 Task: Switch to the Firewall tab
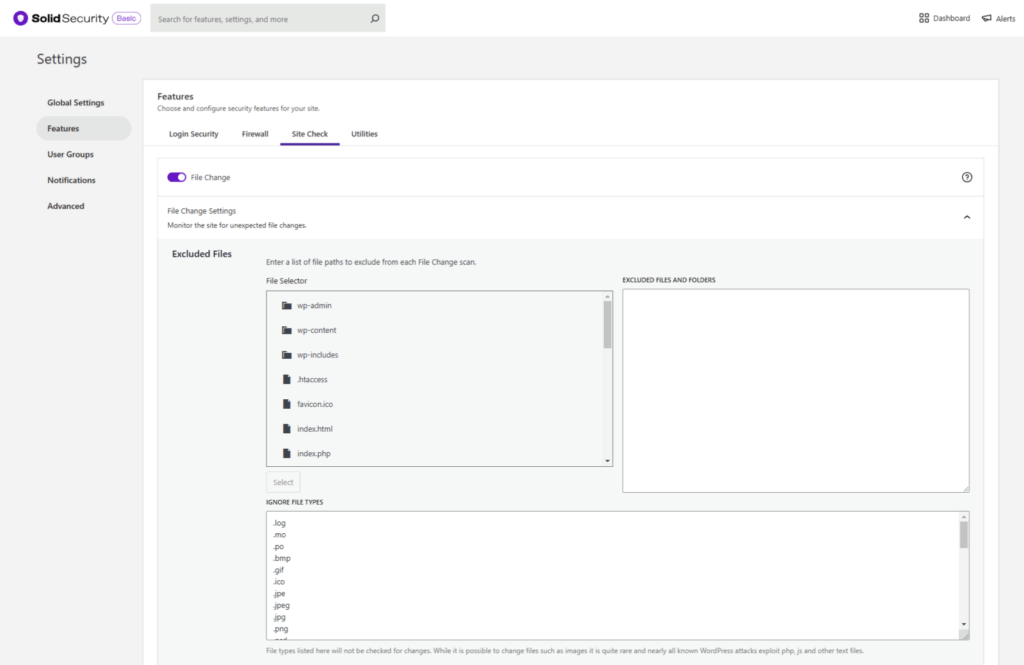255,134
